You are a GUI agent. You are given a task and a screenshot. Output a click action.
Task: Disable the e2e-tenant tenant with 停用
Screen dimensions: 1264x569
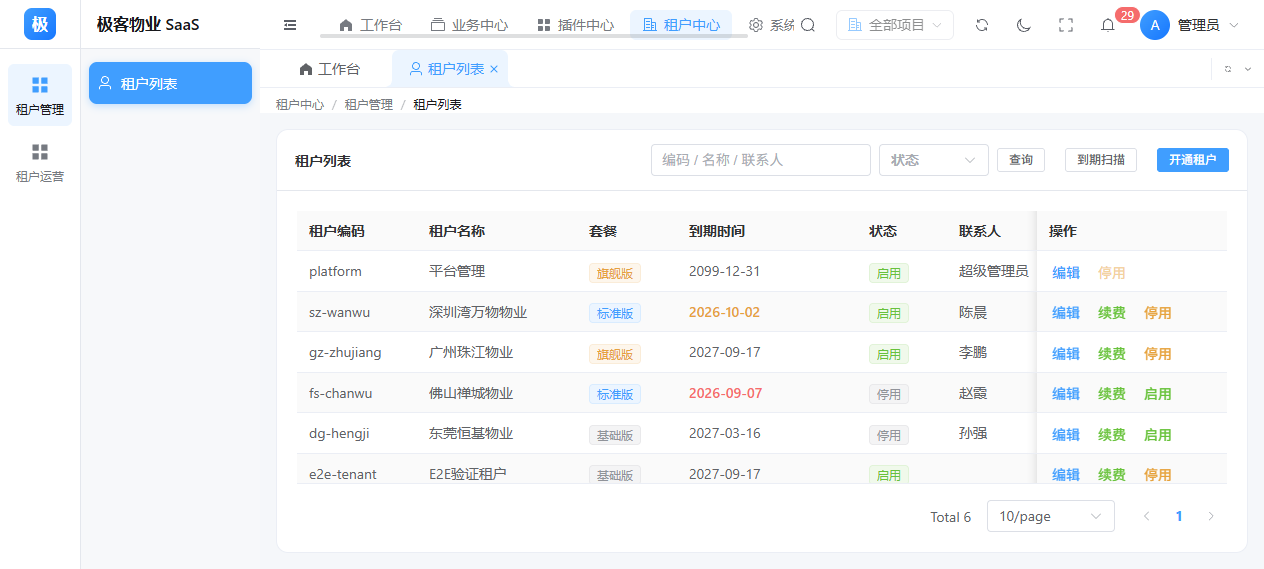(1158, 475)
